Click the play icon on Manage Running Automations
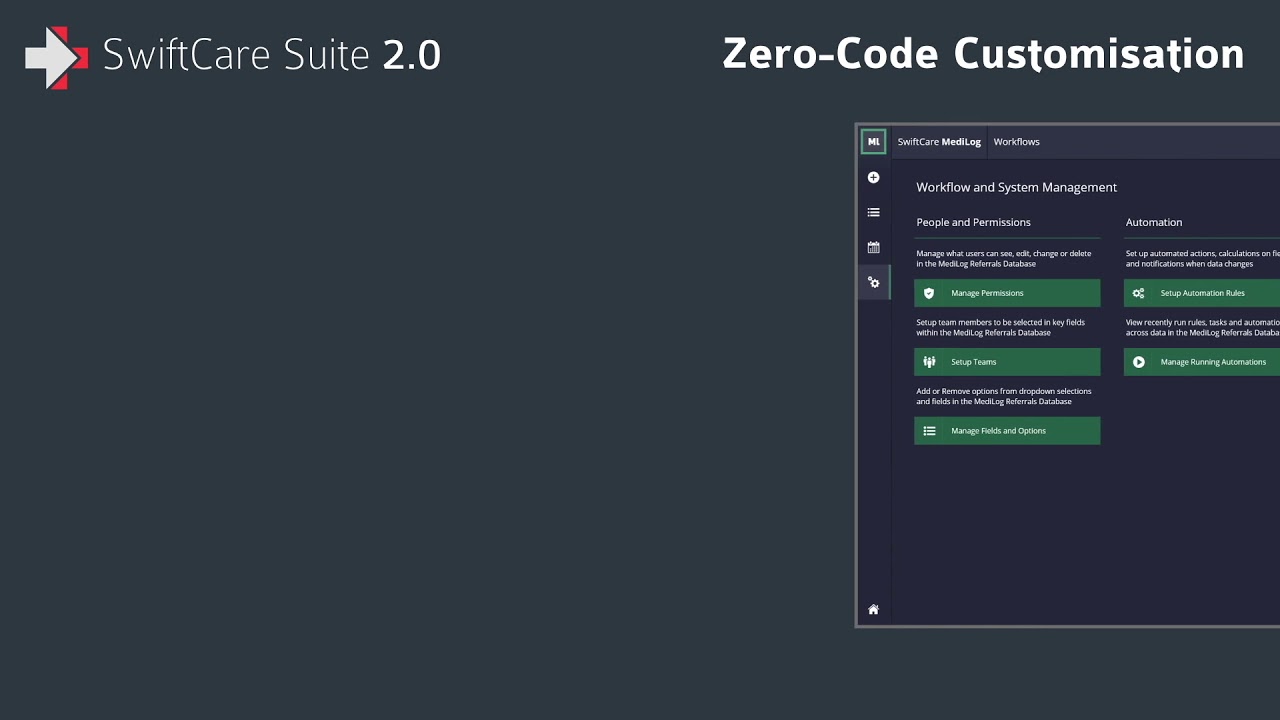 click(1138, 362)
